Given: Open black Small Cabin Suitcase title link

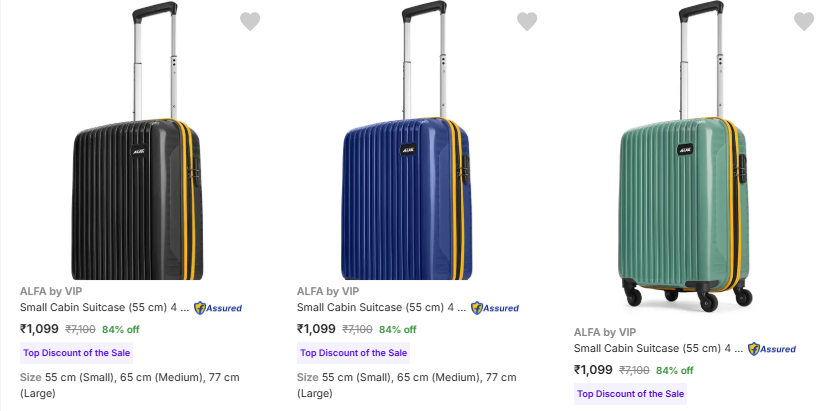Looking at the screenshot, I should click(103, 308).
